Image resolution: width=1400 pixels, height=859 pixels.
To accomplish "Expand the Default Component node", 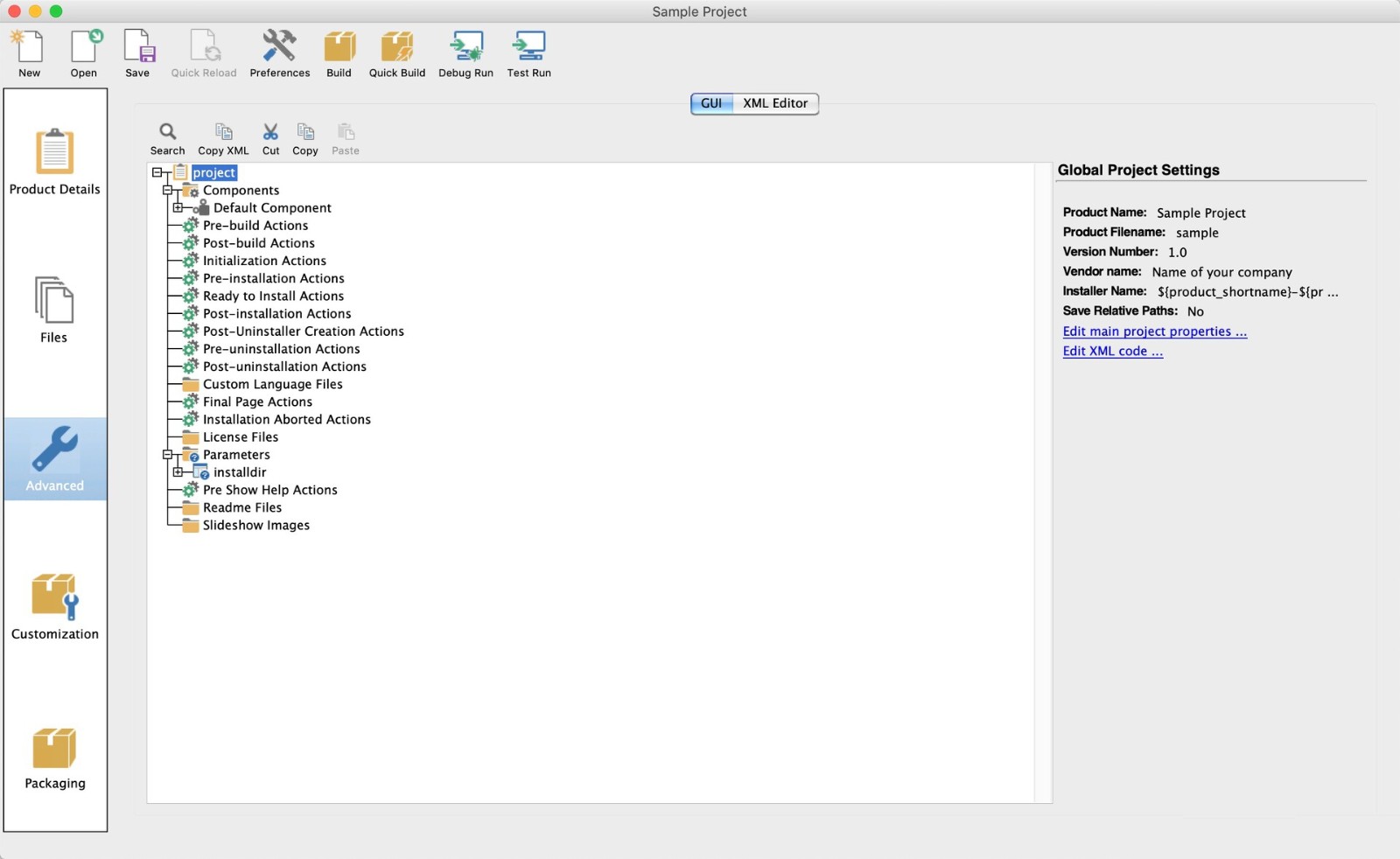I will click(x=178, y=207).
